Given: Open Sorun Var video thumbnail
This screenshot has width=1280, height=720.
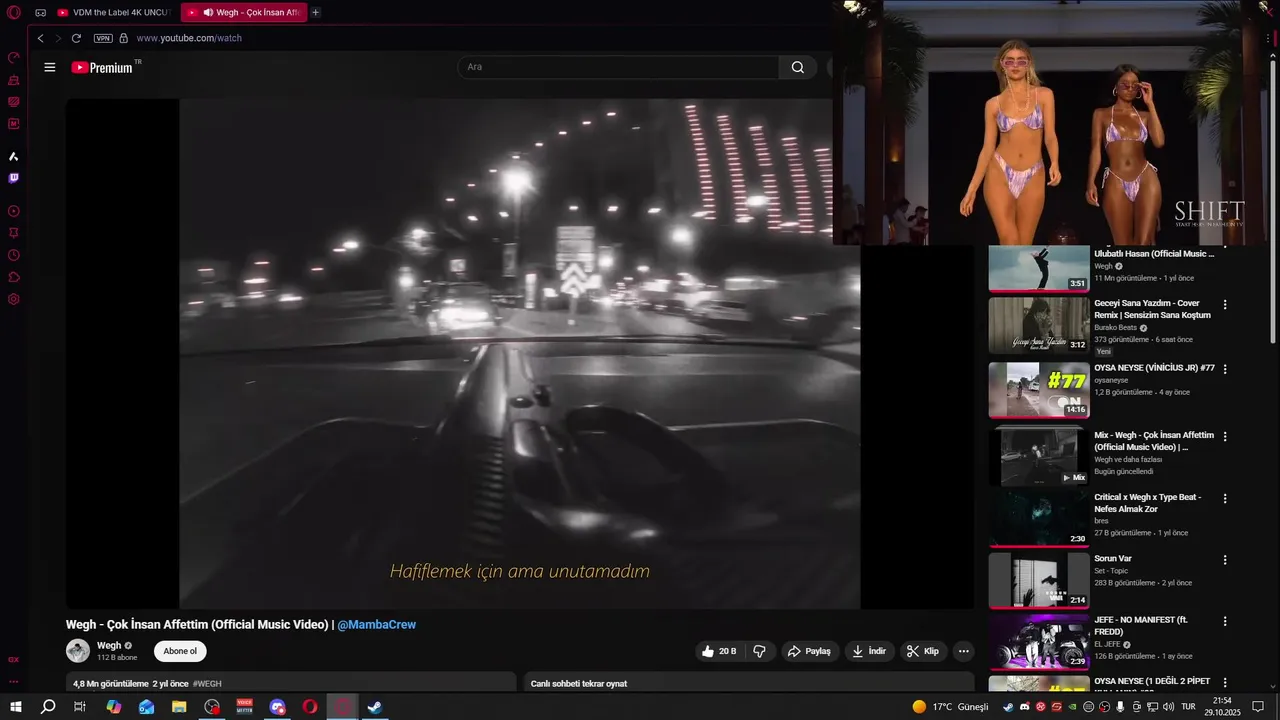Looking at the screenshot, I should (1039, 580).
